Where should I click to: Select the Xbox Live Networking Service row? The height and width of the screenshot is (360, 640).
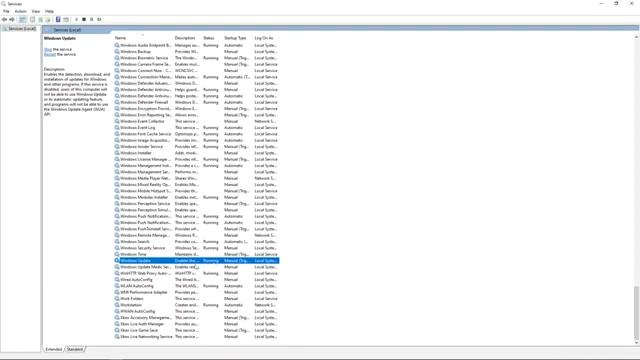197,337
